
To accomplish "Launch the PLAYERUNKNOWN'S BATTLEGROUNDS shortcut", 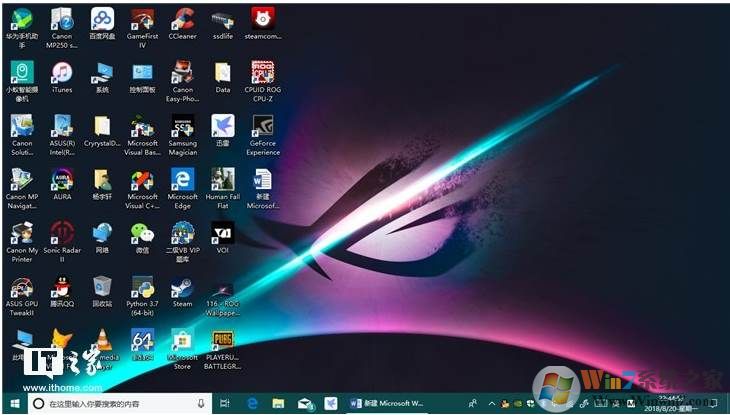I will coord(223,341).
